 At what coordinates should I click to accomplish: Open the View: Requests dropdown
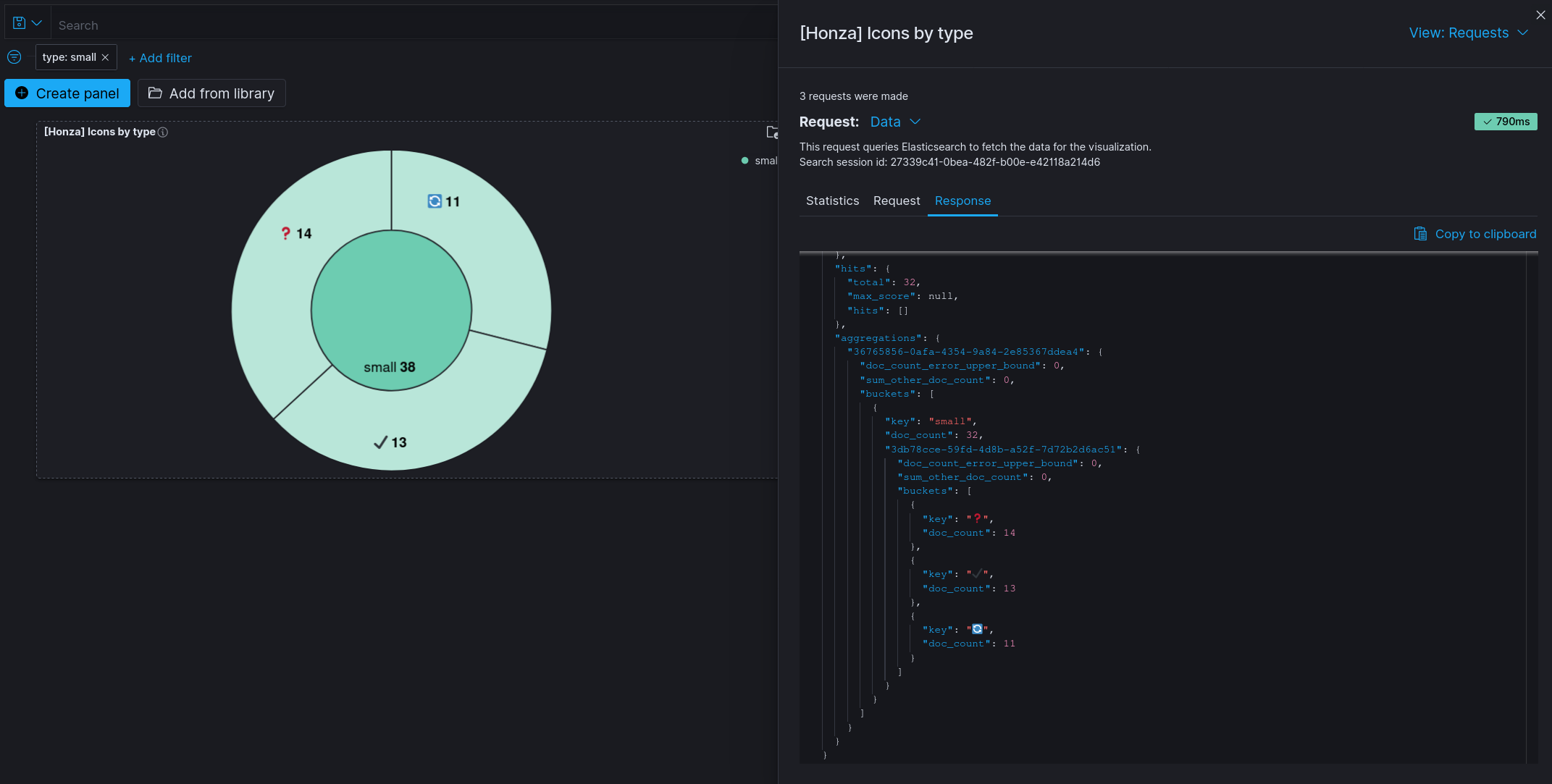[x=1468, y=33]
